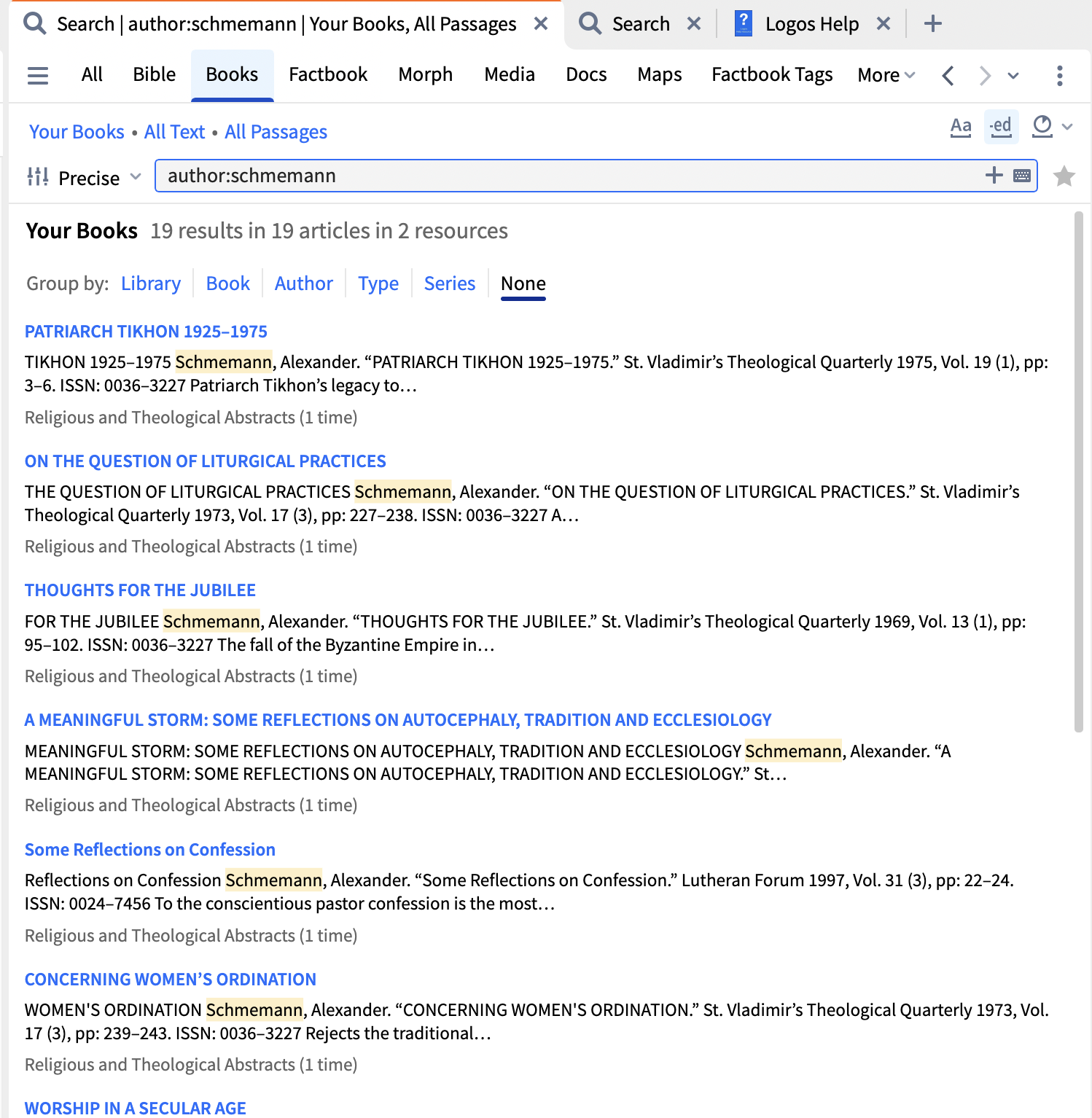Group results by Type
The image size is (1092, 1118).
(378, 284)
